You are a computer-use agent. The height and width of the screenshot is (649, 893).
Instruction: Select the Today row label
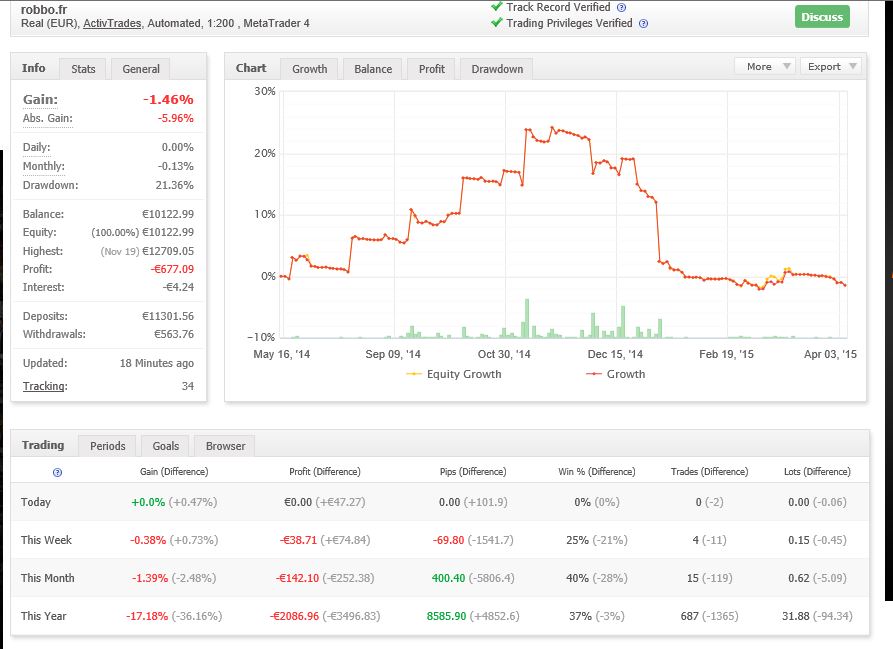point(36,502)
